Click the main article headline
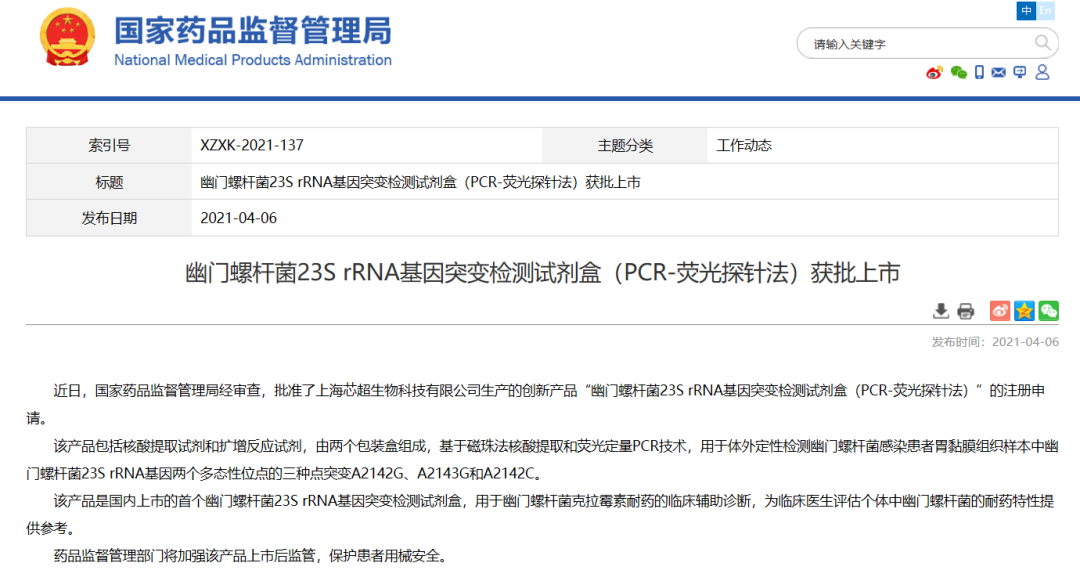1080x581 pixels. click(542, 273)
